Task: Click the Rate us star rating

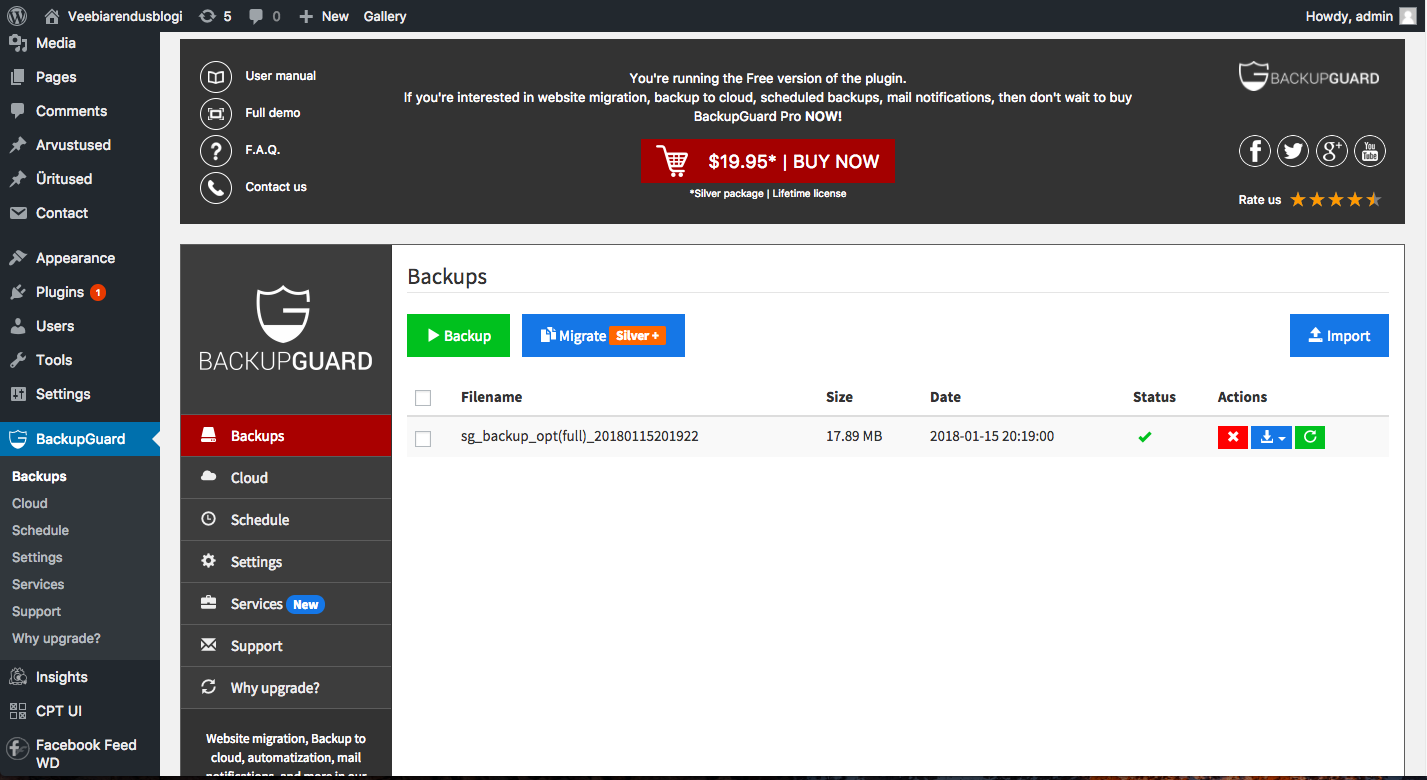Action: pos(1336,199)
